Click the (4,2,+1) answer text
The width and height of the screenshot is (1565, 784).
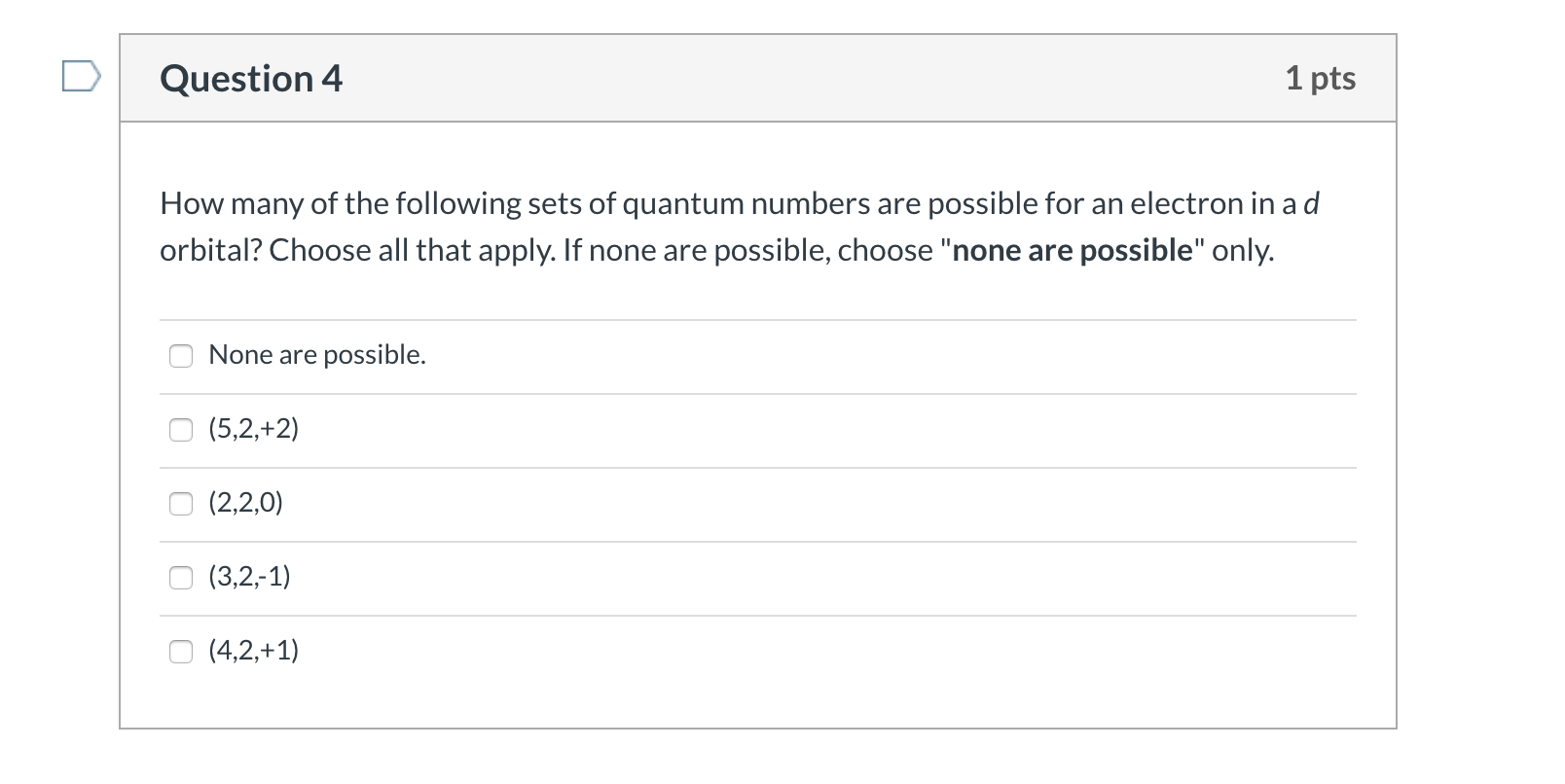pyautogui.click(x=254, y=650)
